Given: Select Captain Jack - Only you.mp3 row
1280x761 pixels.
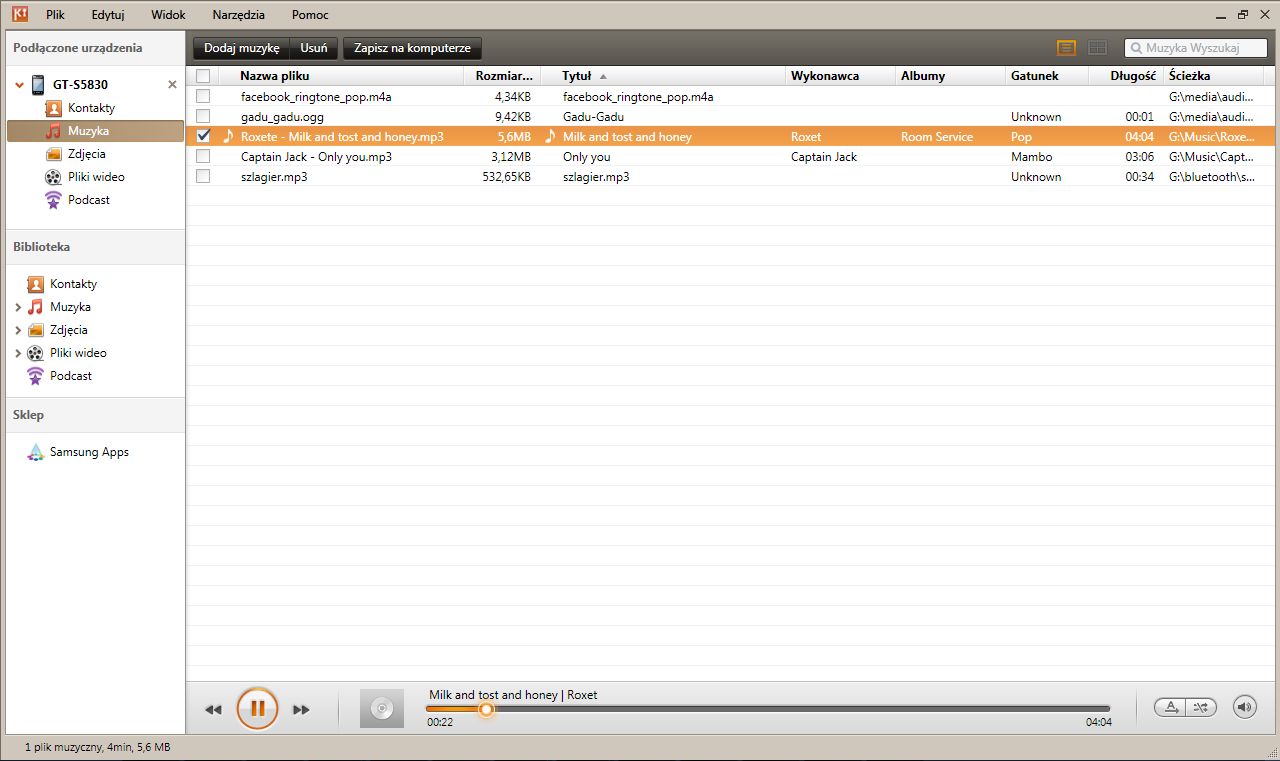Looking at the screenshot, I should 730,156.
